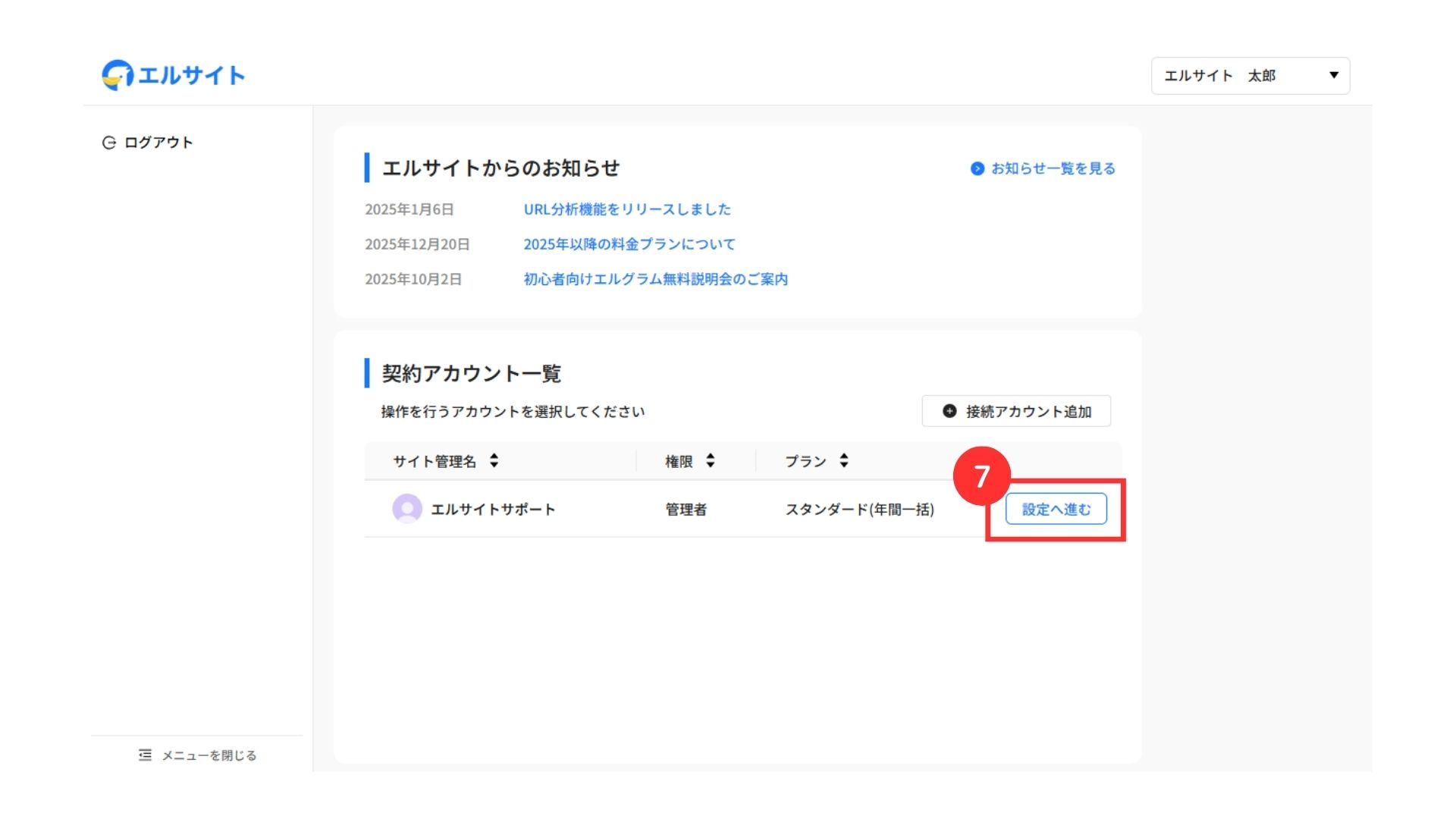Screen dimensions: 1456x819
Task: View all notices via お知らせ一覧を見る
Action: tap(1053, 168)
